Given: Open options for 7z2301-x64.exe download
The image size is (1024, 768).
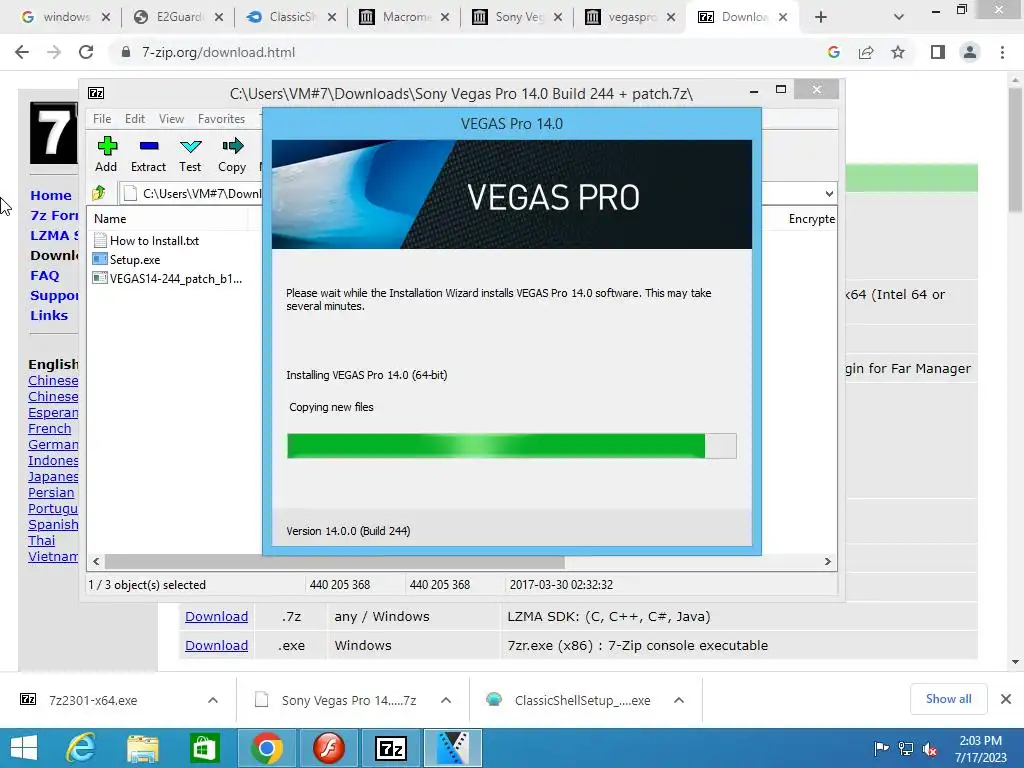Looking at the screenshot, I should coord(213,700).
